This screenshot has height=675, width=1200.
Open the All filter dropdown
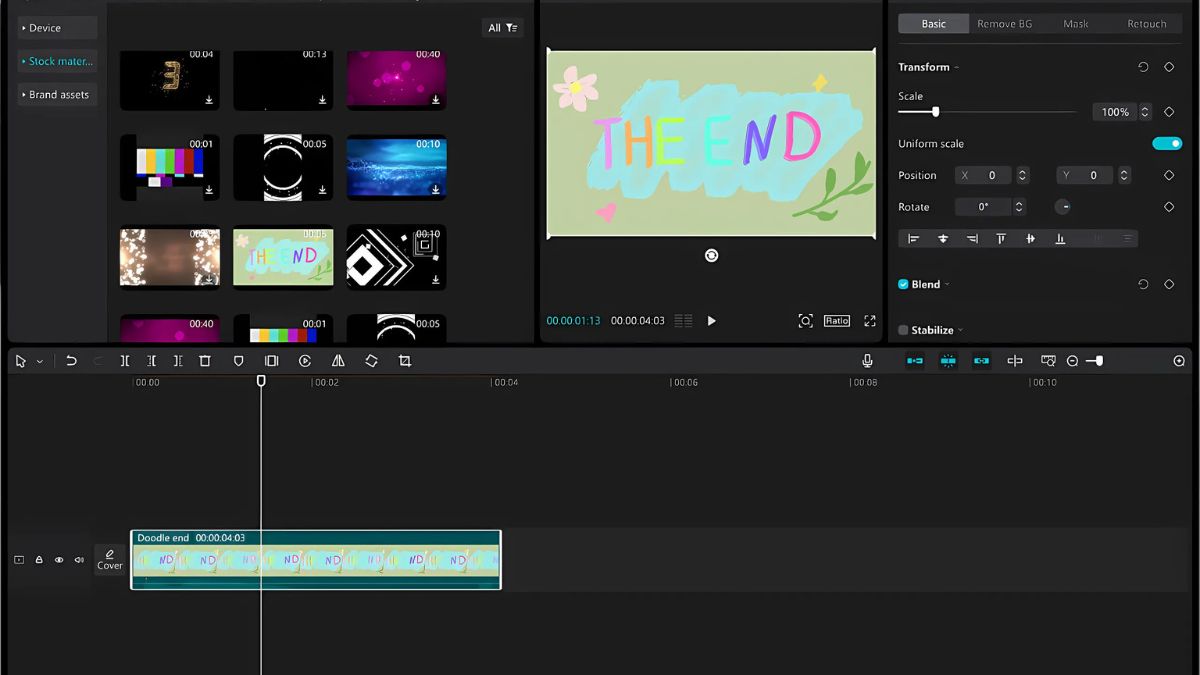pos(502,28)
